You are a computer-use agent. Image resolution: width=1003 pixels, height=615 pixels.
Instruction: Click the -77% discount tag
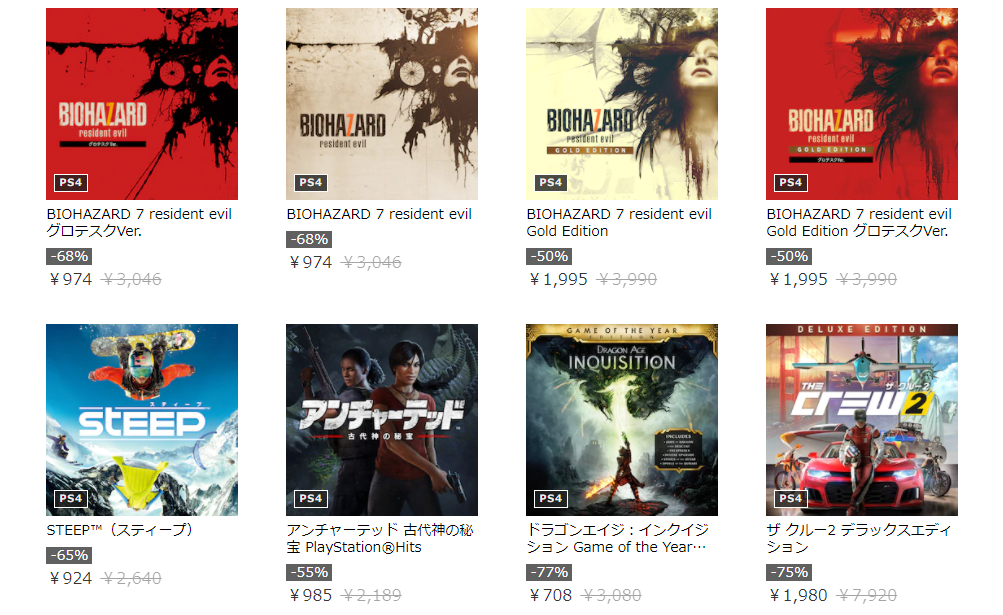(549, 572)
